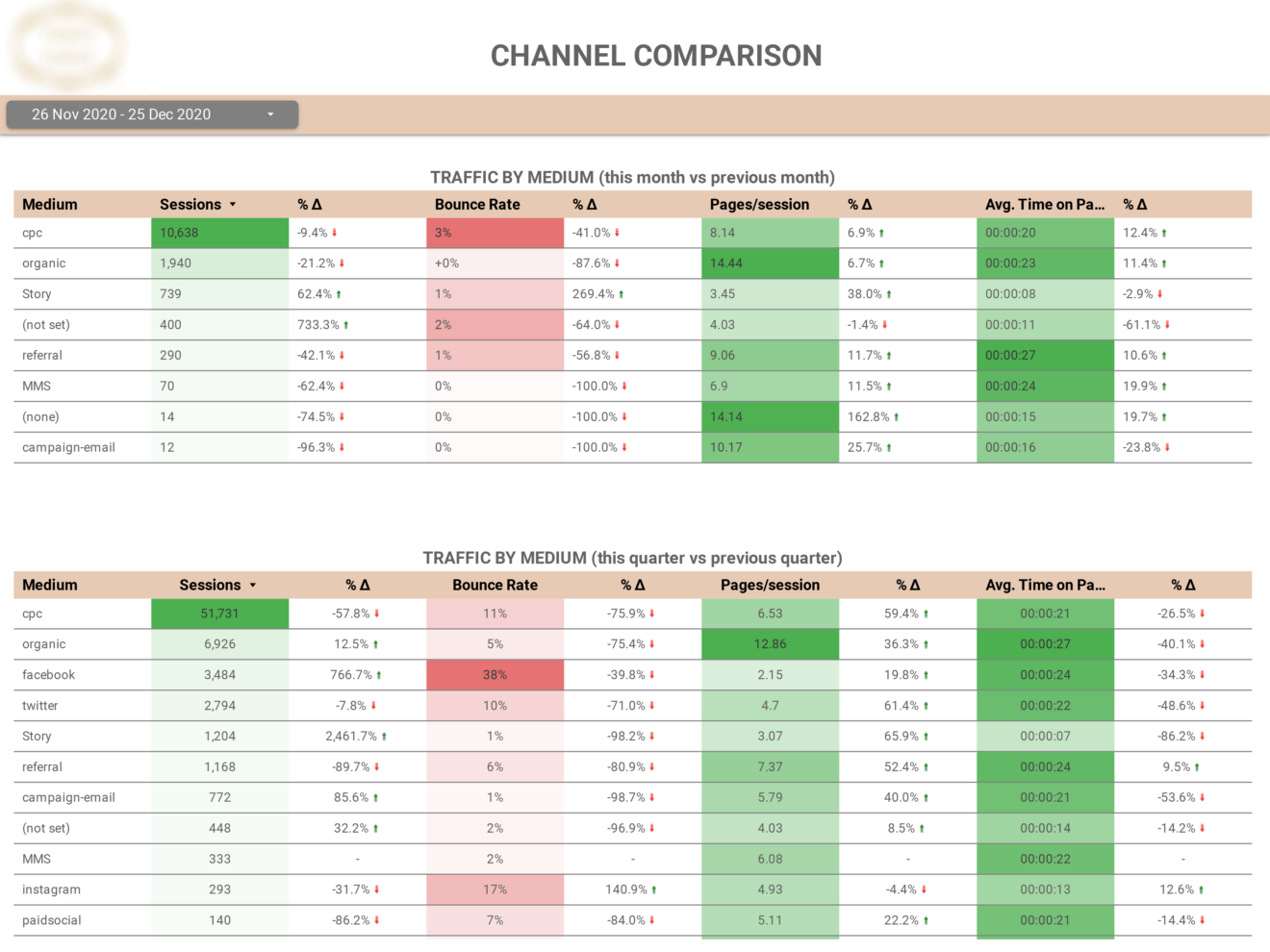Select the 6,926 organic sessions cell
Image resolution: width=1270 pixels, height=952 pixels.
[219, 644]
